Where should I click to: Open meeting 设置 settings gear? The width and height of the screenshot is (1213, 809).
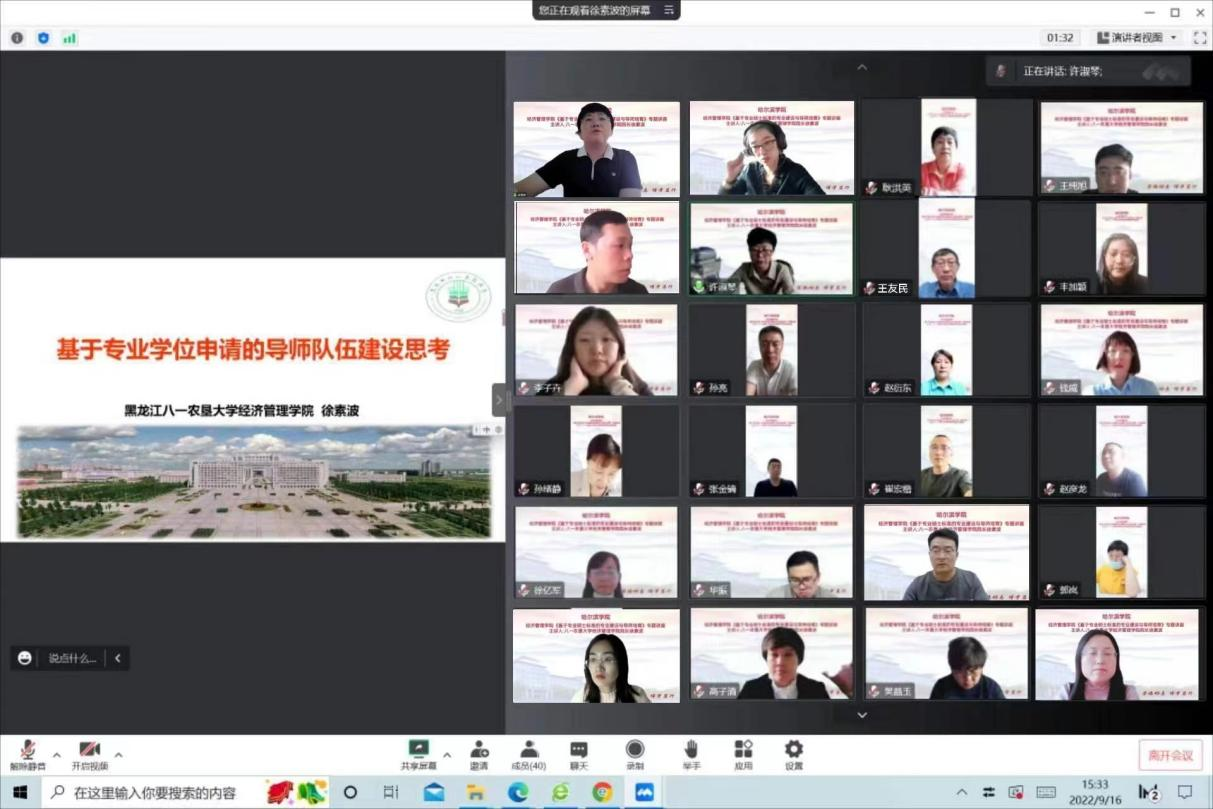pos(794,753)
